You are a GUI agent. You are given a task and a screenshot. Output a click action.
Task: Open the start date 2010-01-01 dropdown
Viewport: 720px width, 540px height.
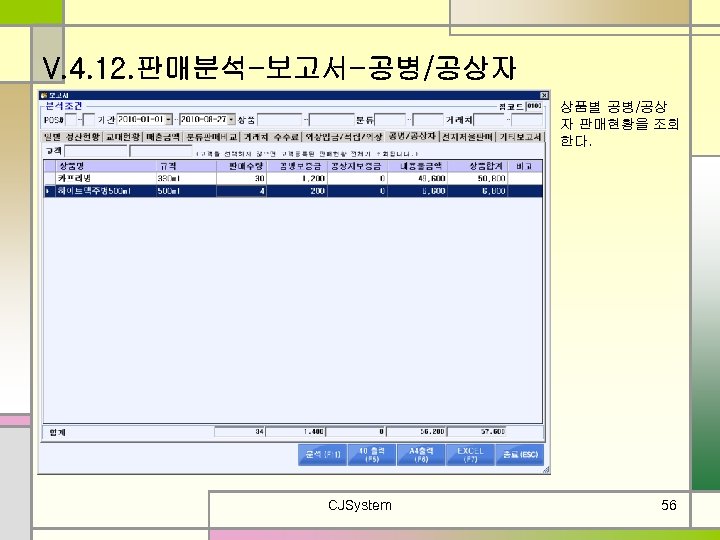coord(169,119)
